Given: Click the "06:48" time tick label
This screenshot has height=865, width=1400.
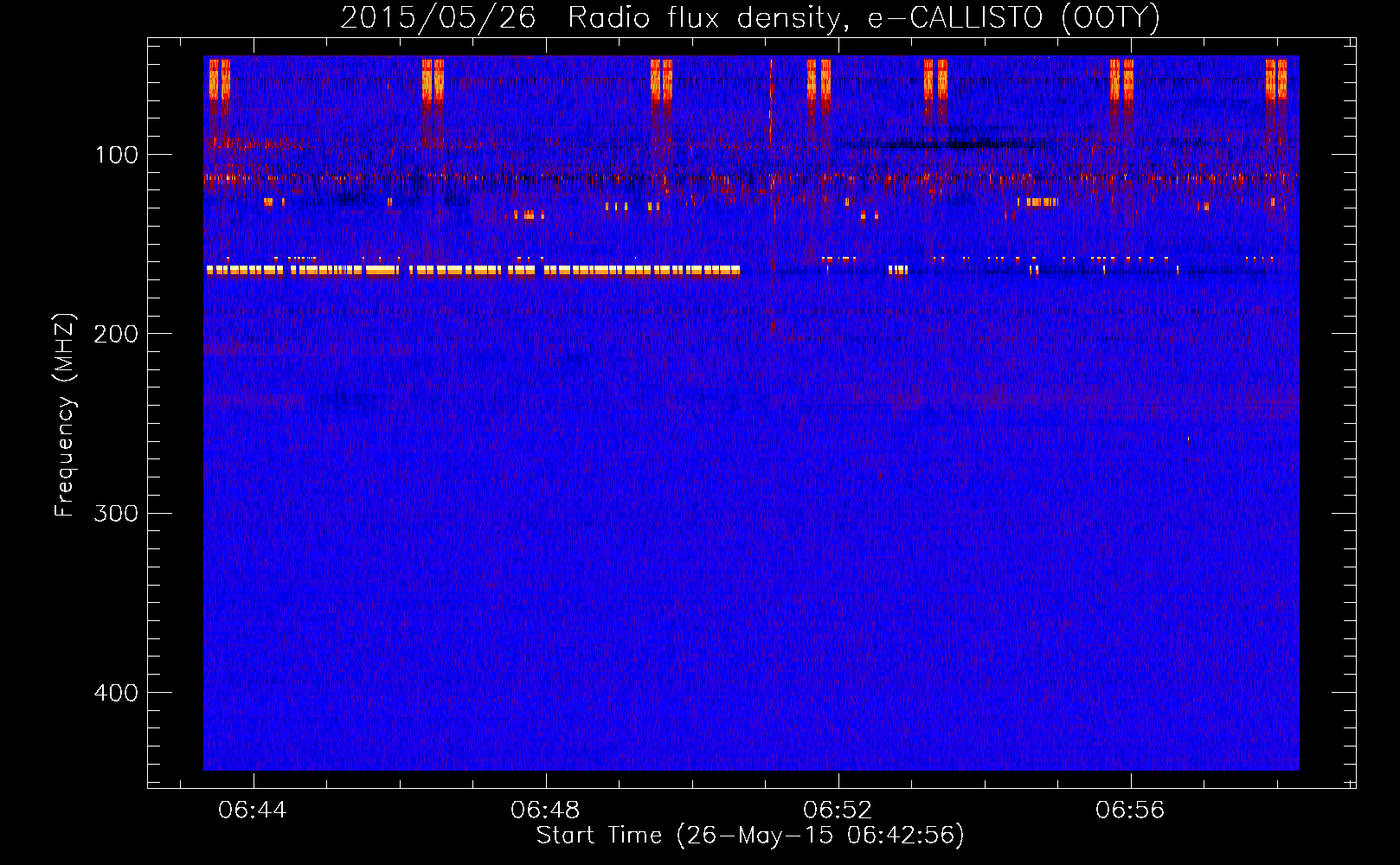Looking at the screenshot, I should point(545,811).
